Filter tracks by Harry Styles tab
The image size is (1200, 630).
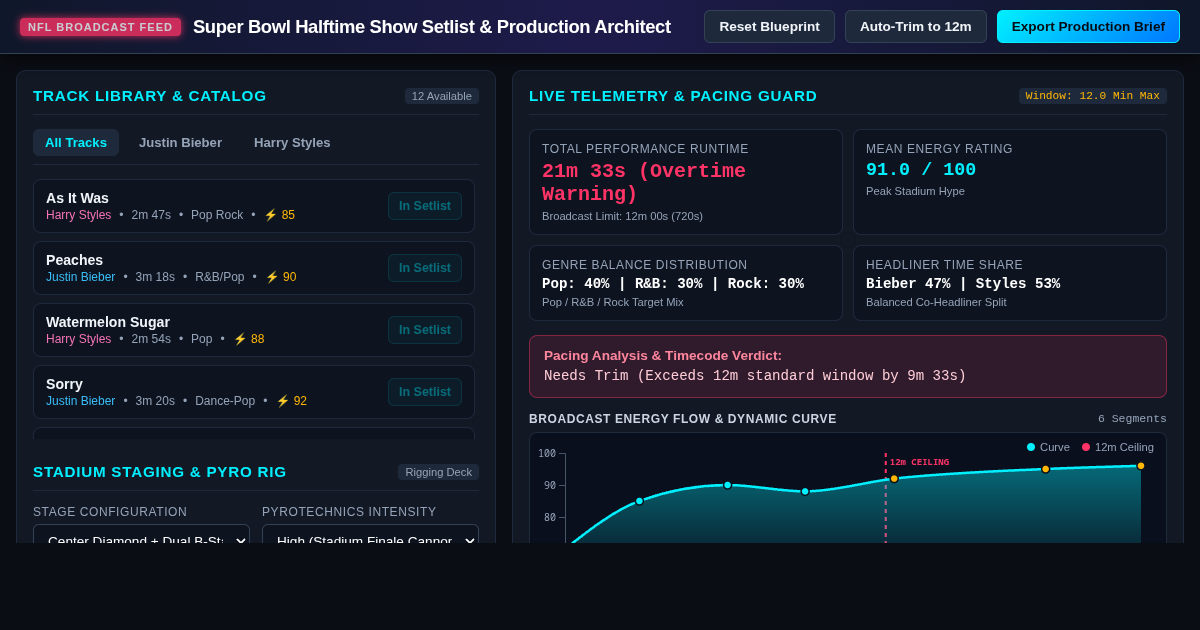click(292, 142)
